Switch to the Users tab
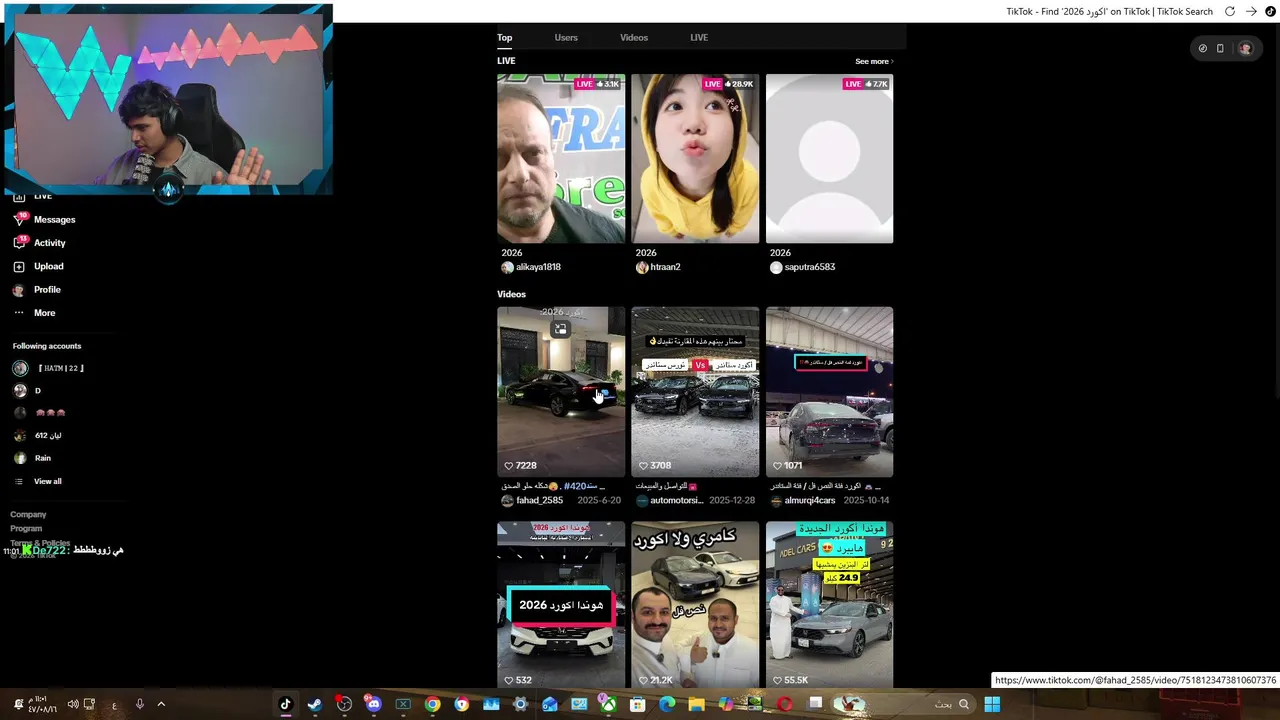 [566, 38]
